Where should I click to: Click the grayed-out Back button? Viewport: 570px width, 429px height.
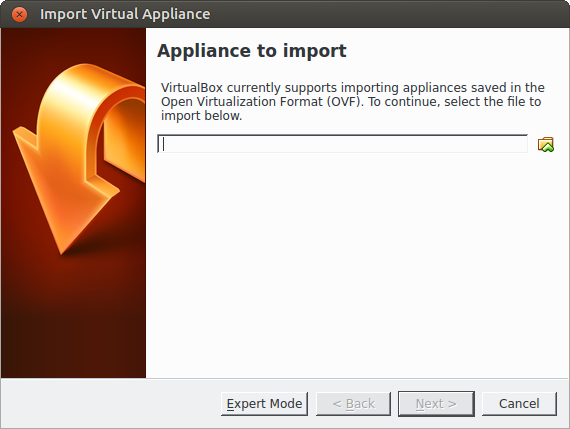(x=353, y=404)
